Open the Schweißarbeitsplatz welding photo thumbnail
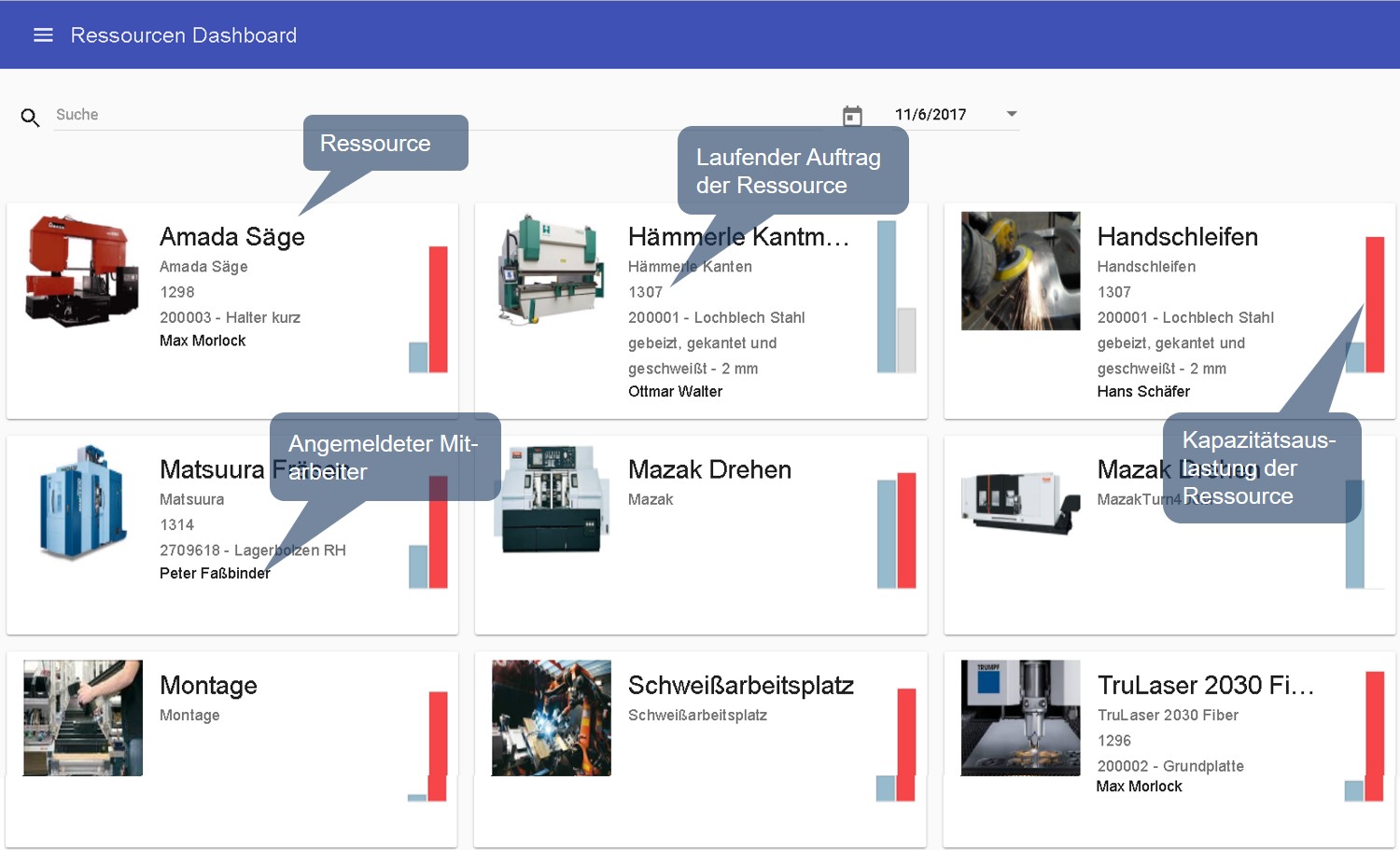 pos(552,718)
